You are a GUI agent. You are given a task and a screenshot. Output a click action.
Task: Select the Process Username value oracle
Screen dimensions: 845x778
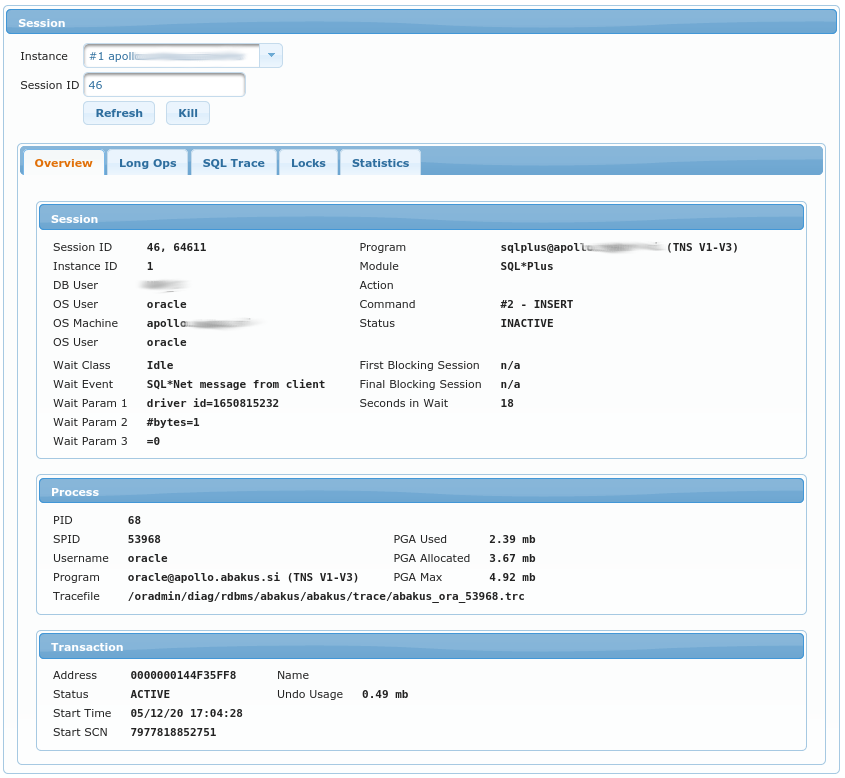click(x=148, y=558)
